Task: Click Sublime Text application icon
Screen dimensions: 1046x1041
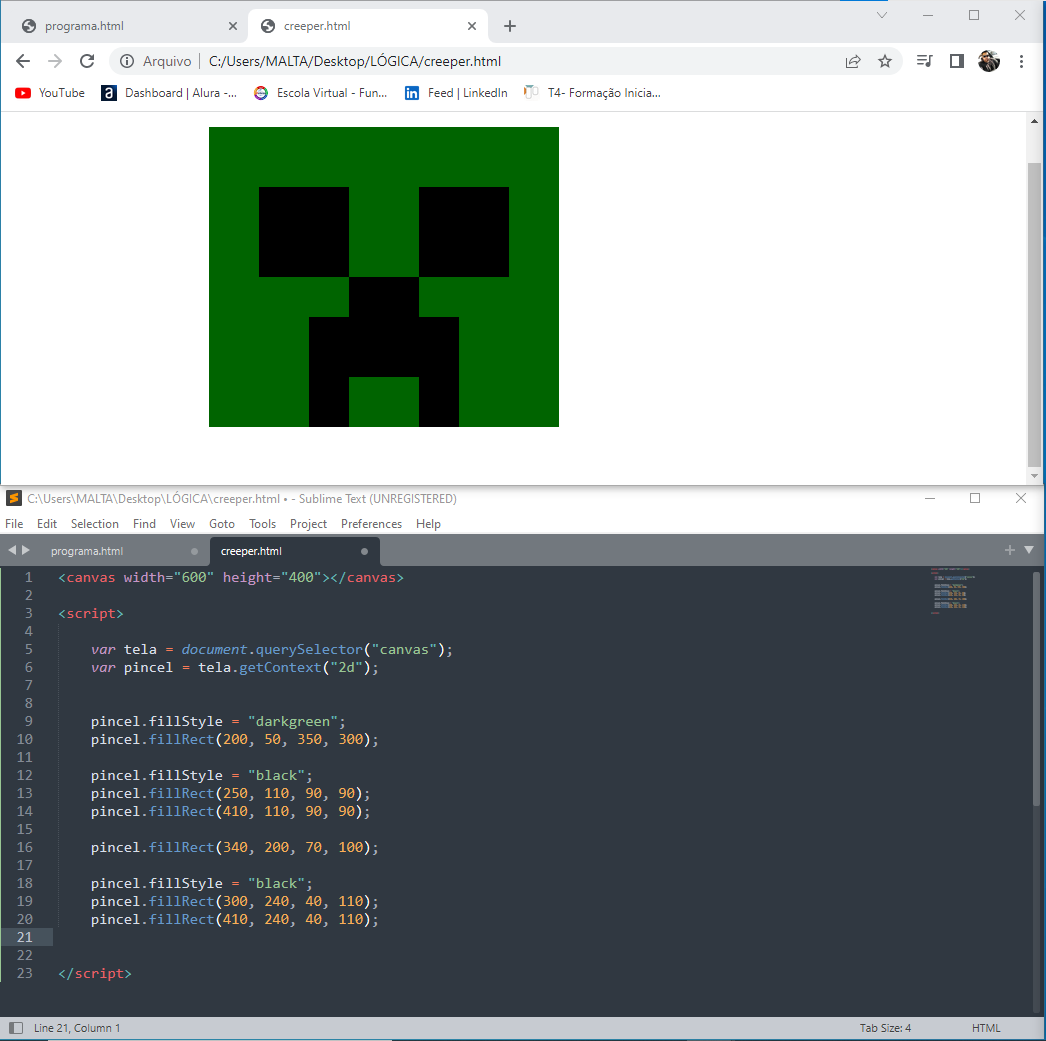Action: click(x=13, y=498)
